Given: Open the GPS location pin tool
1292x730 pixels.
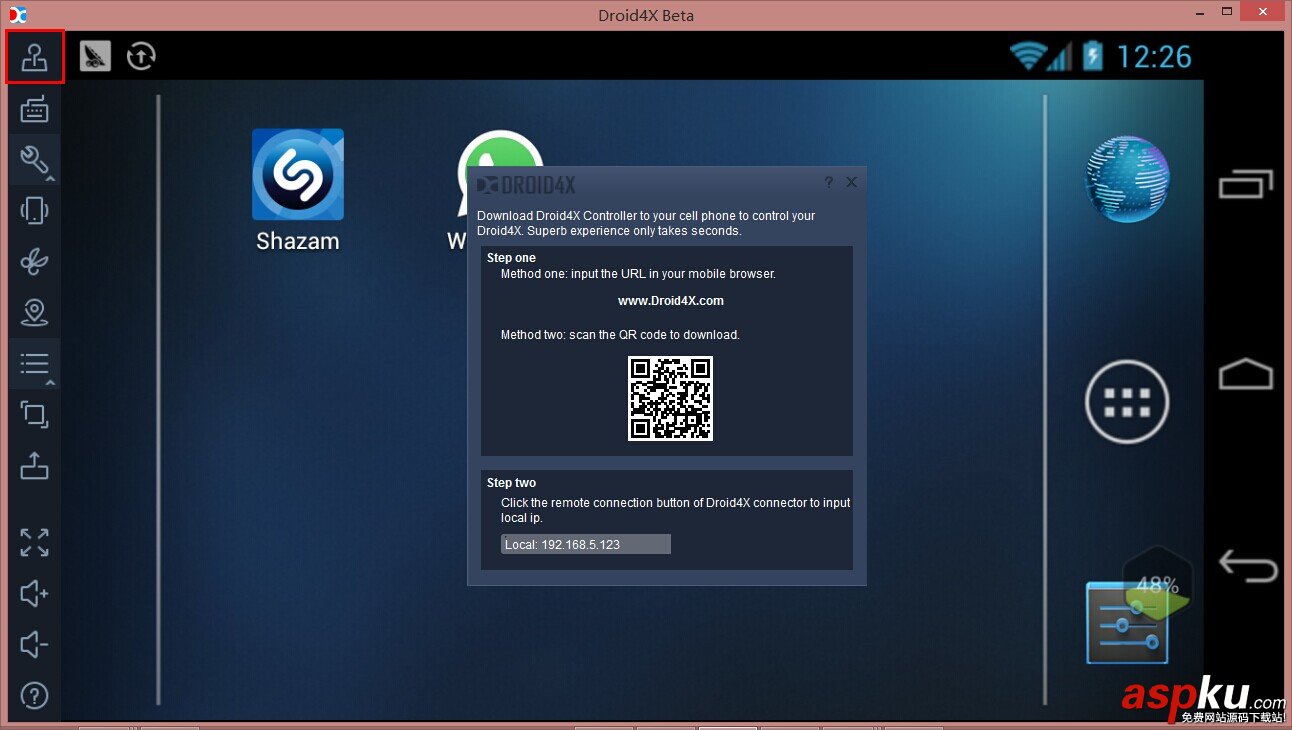Looking at the screenshot, I should (35, 312).
